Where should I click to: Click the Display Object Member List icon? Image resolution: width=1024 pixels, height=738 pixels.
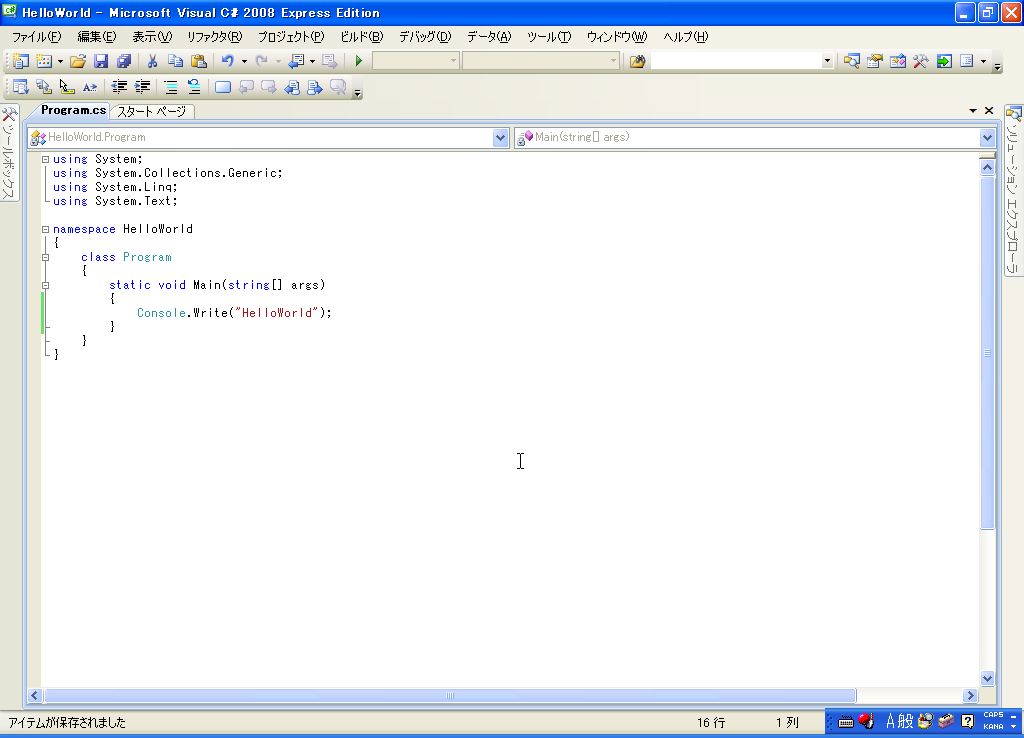pos(21,87)
